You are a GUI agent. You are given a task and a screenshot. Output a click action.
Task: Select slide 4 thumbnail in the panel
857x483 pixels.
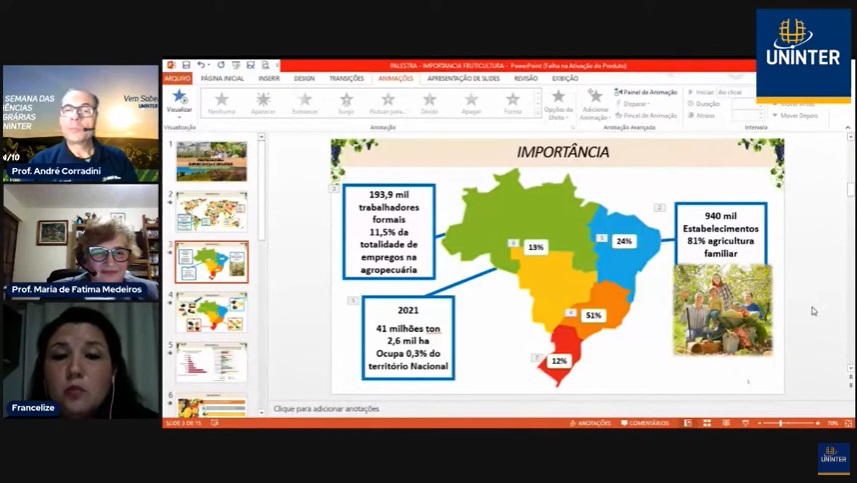pyautogui.click(x=211, y=312)
